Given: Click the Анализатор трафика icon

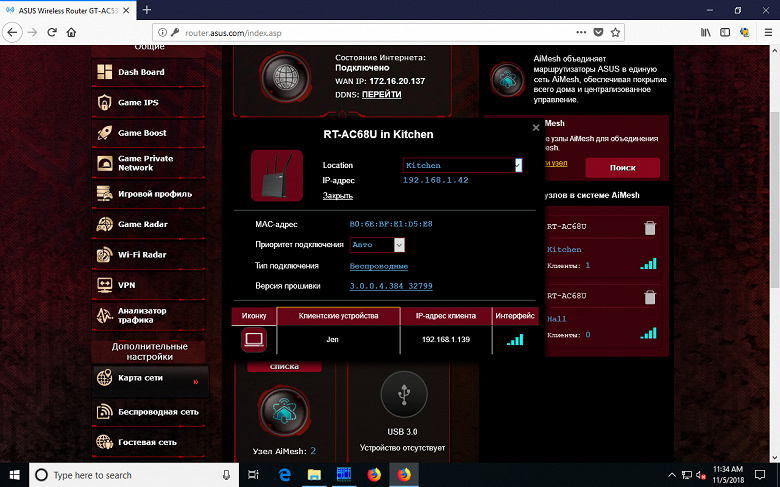Looking at the screenshot, I should tap(104, 315).
